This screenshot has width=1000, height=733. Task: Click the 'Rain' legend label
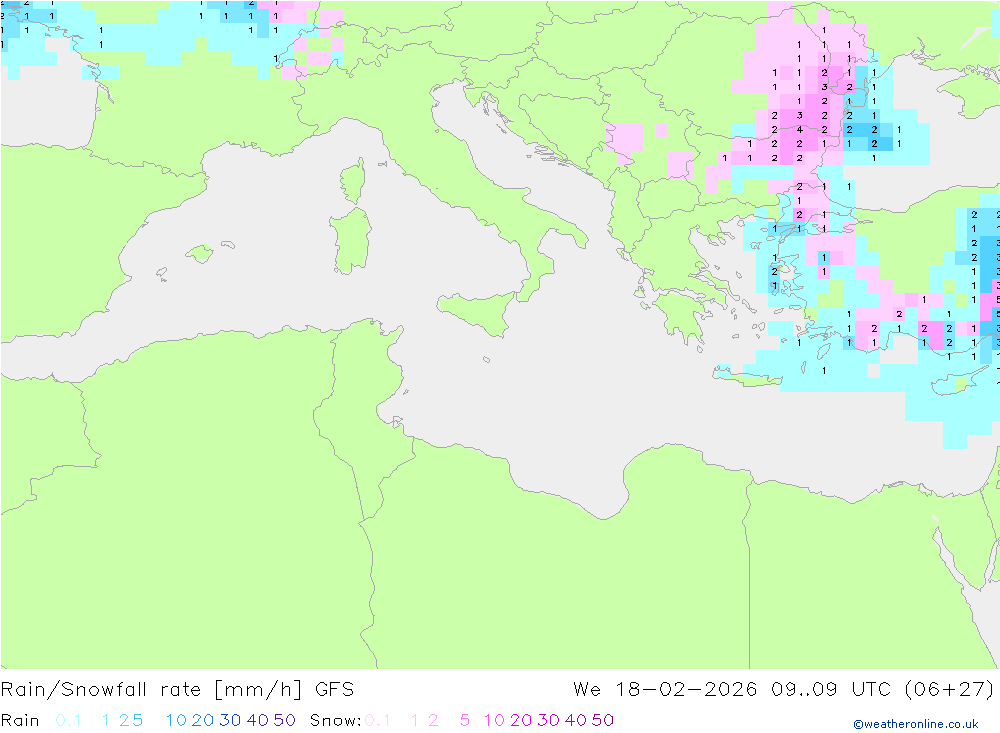point(20,720)
